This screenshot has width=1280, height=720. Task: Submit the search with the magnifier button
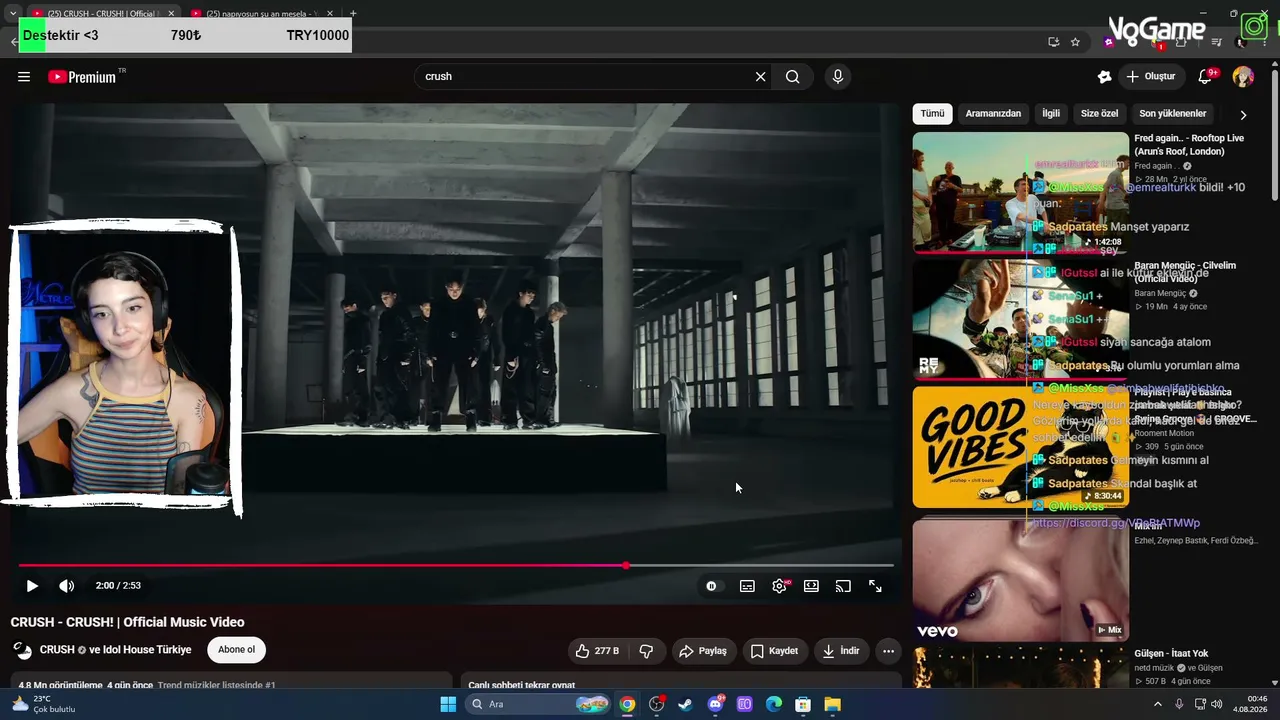[x=793, y=77]
